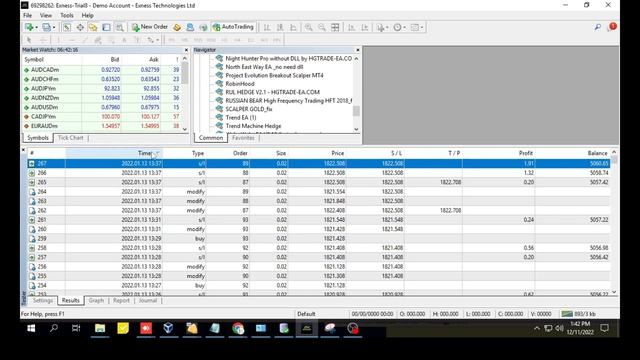Open the Profiles toolbar icon
The image size is (640, 360).
tap(47, 27)
